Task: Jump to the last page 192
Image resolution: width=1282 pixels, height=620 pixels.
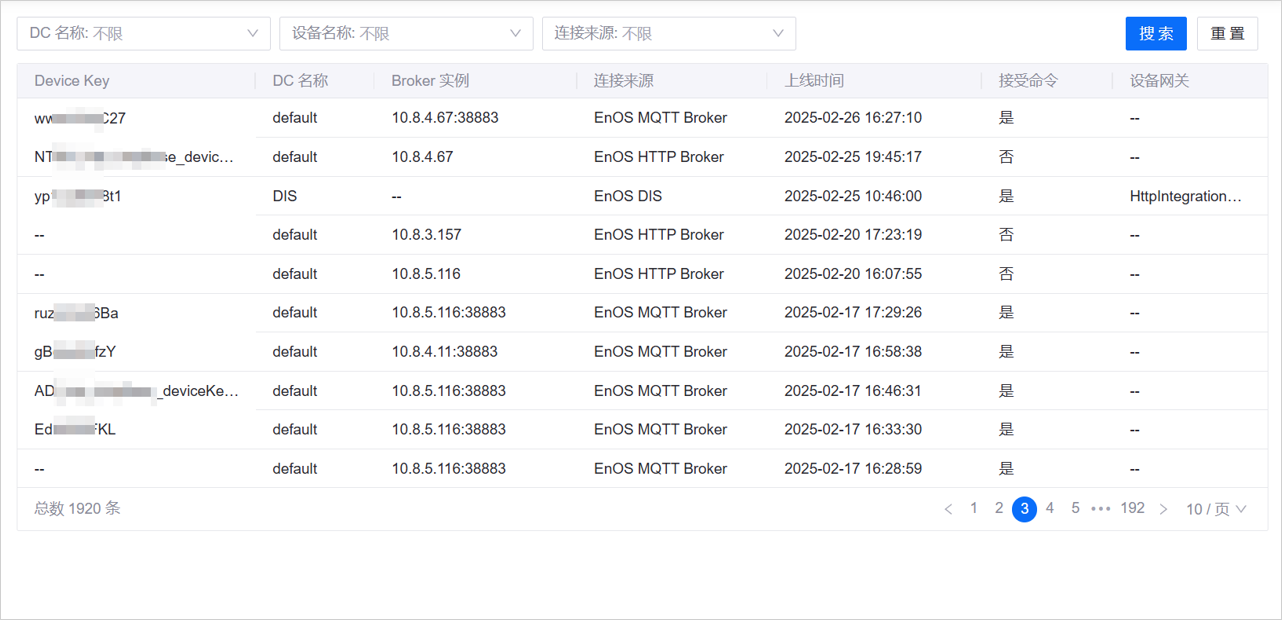Action: [x=1132, y=508]
